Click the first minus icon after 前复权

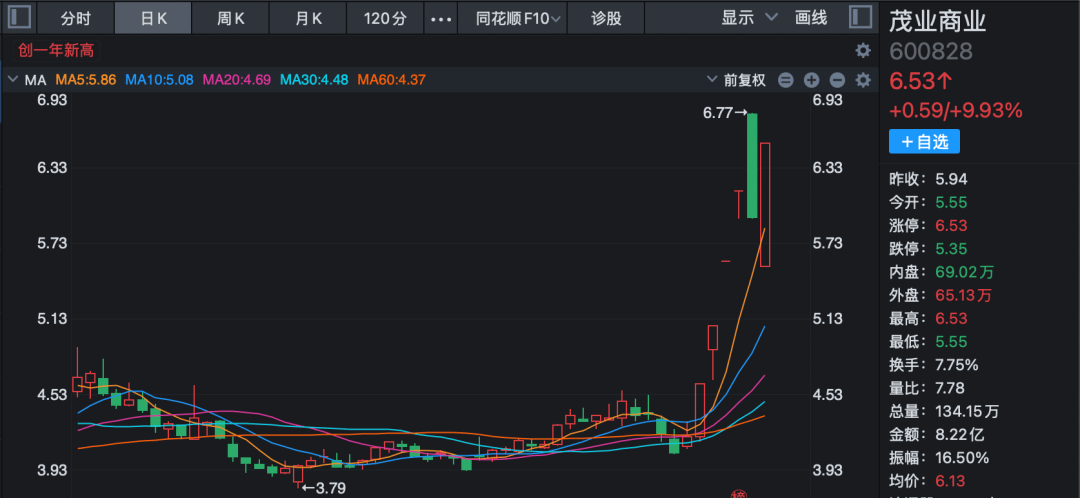click(x=785, y=80)
